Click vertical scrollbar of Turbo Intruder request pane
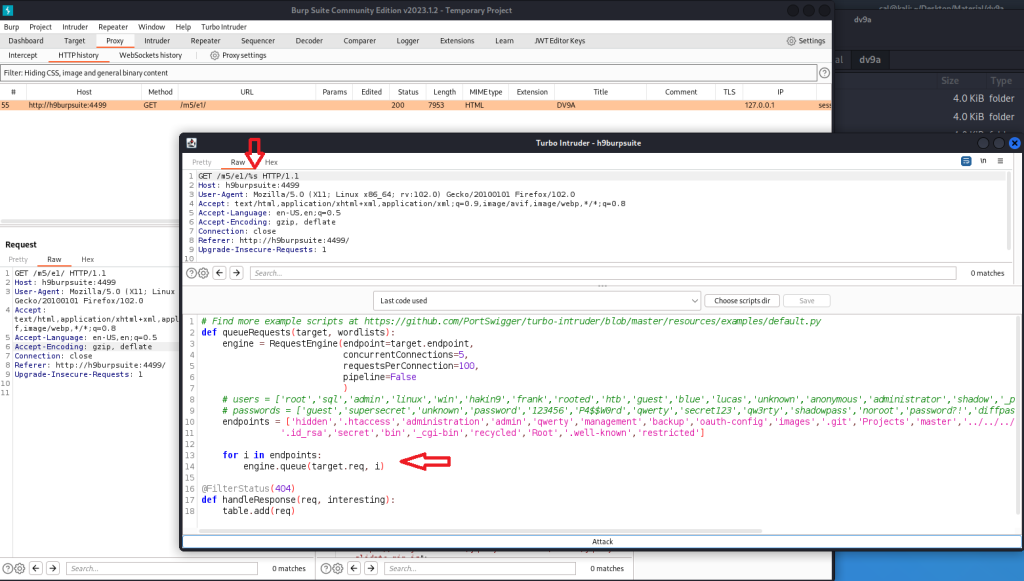Viewport: 1024px width, 581px height. (x=1009, y=211)
